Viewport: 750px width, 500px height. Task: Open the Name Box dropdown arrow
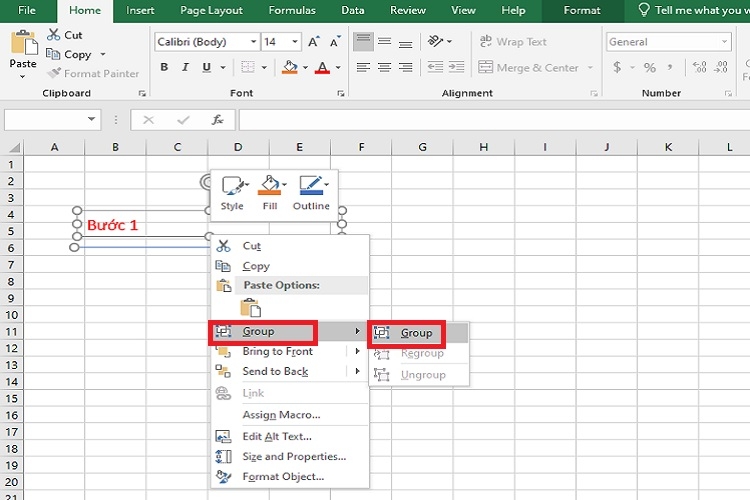[x=91, y=119]
